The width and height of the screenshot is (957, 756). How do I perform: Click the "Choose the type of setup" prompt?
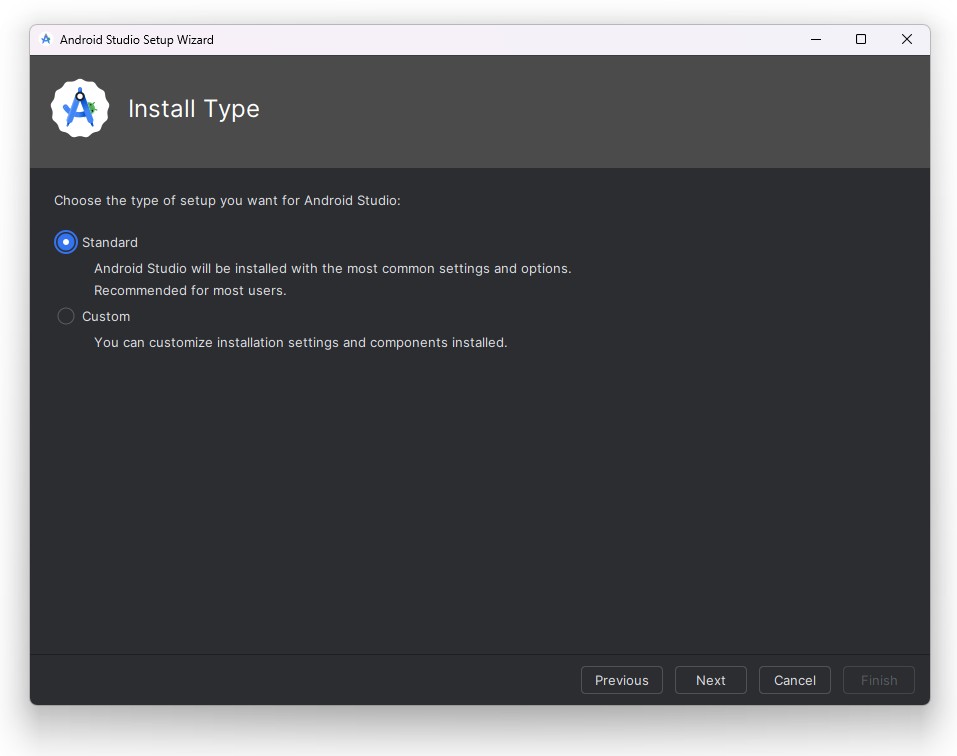pos(227,200)
